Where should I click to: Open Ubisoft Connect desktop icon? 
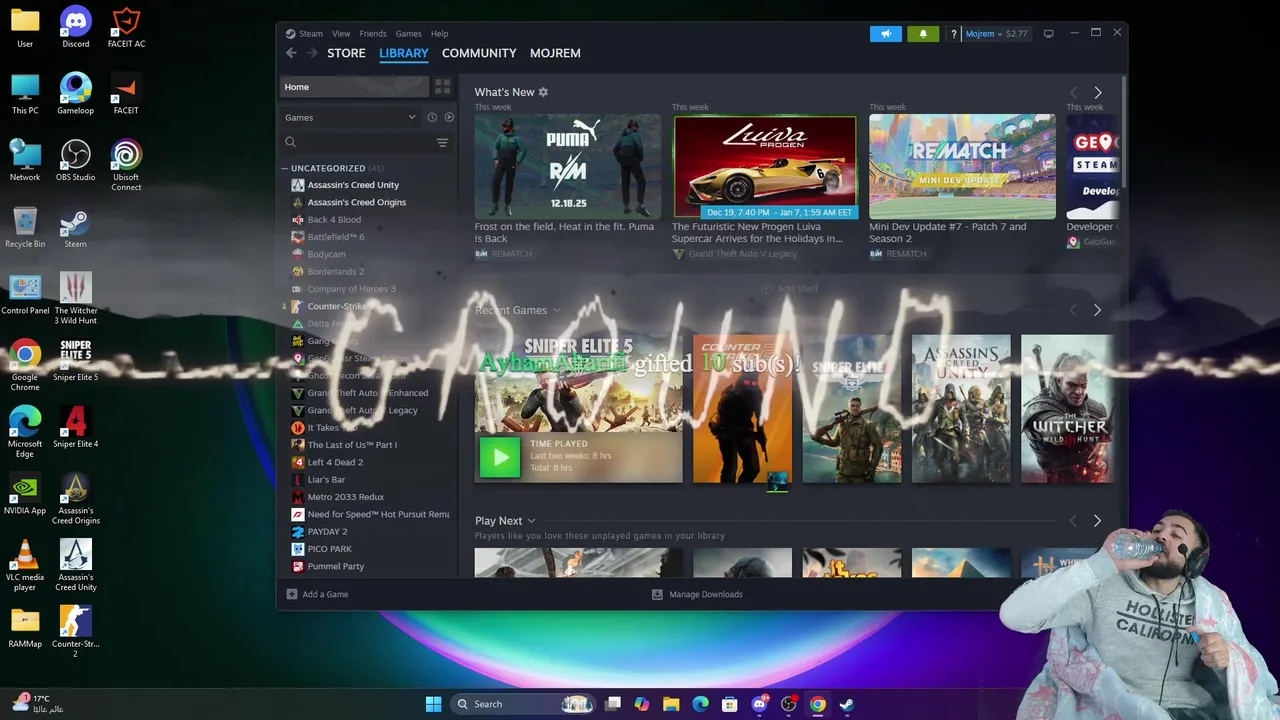point(126,165)
